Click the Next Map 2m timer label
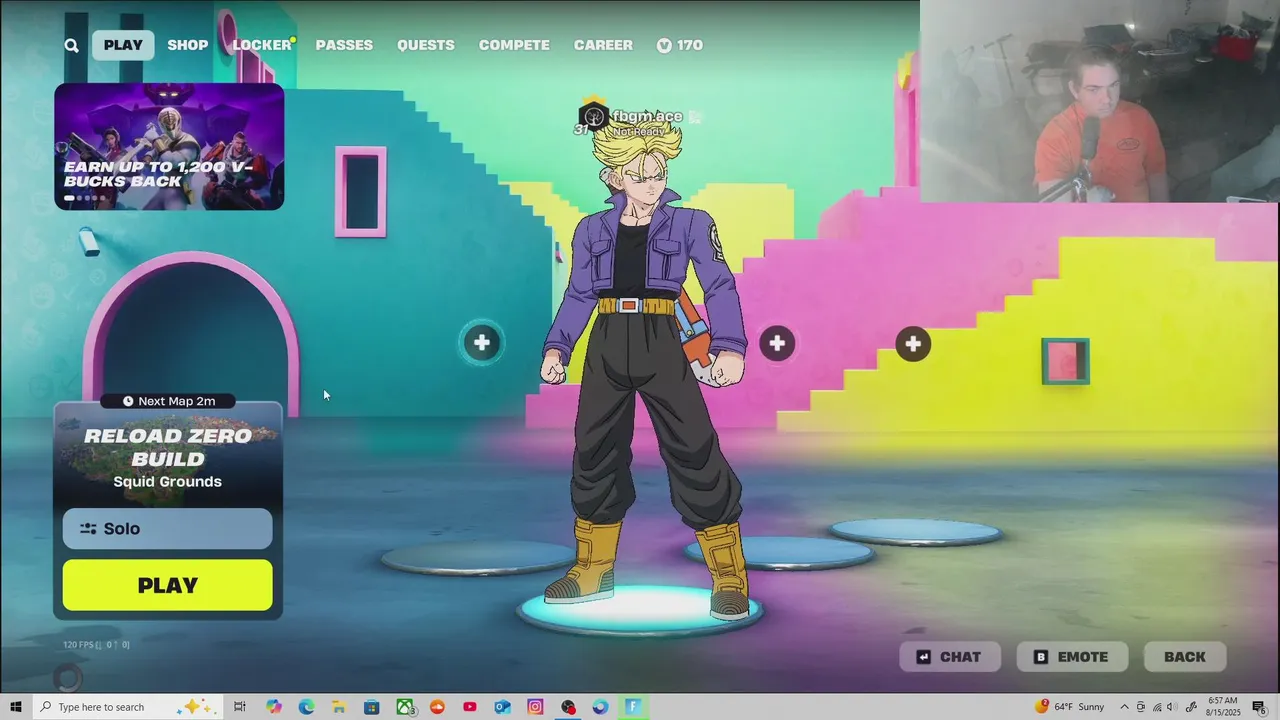The image size is (1280, 720). click(168, 401)
